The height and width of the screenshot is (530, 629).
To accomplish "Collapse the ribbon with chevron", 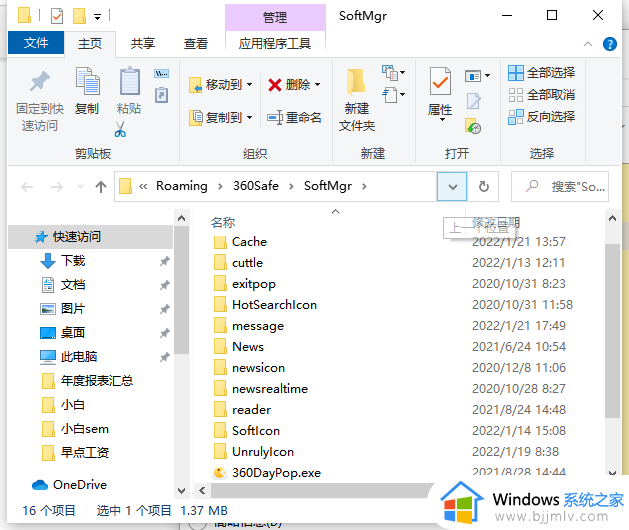I will 588,44.
